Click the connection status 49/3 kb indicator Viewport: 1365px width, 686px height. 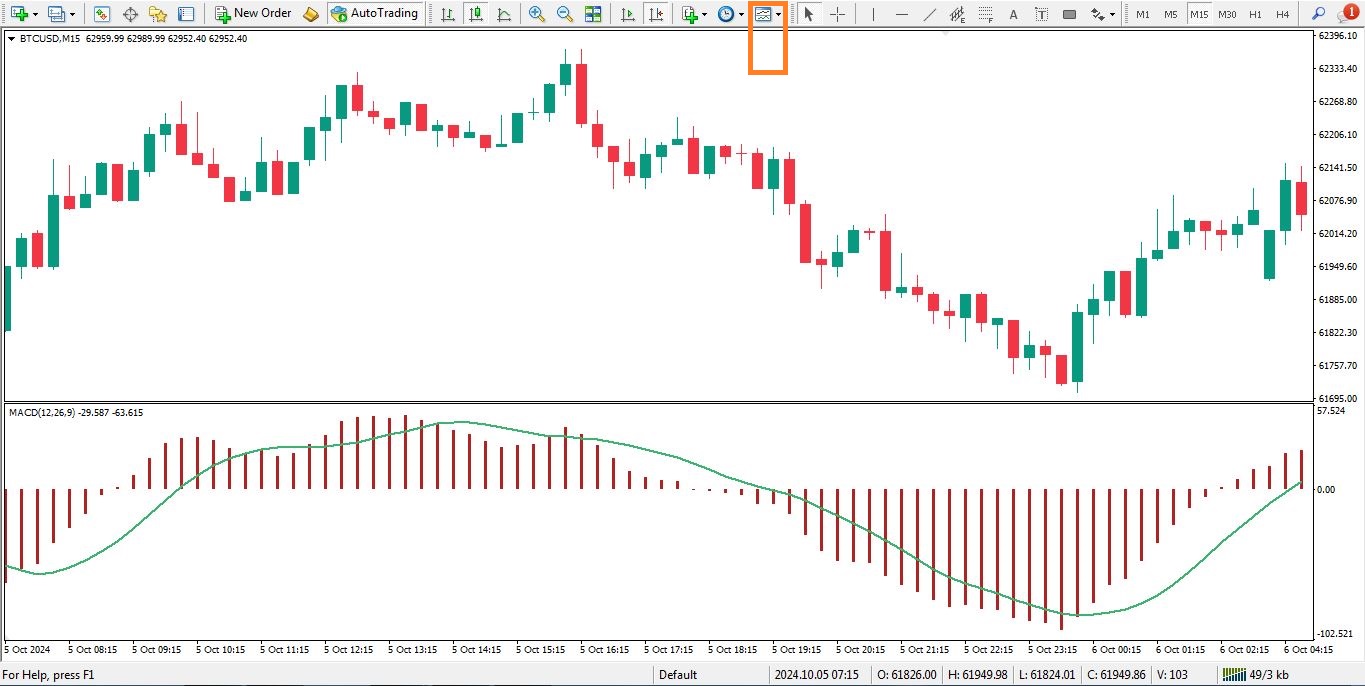pyautogui.click(x=1256, y=675)
